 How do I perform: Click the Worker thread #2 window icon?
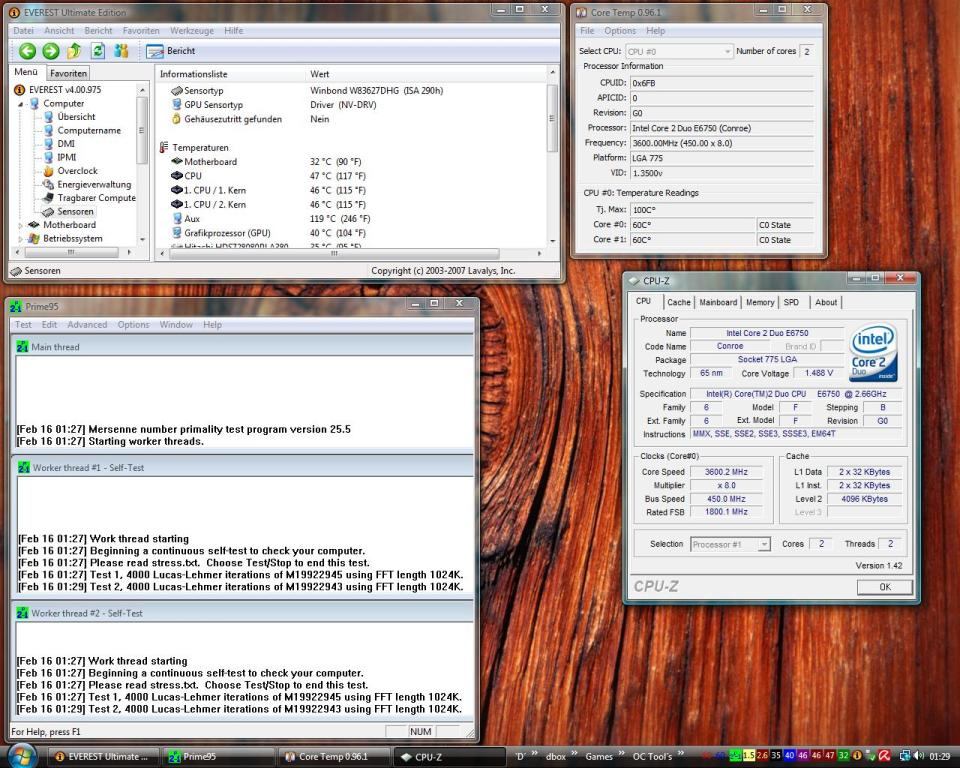22,613
